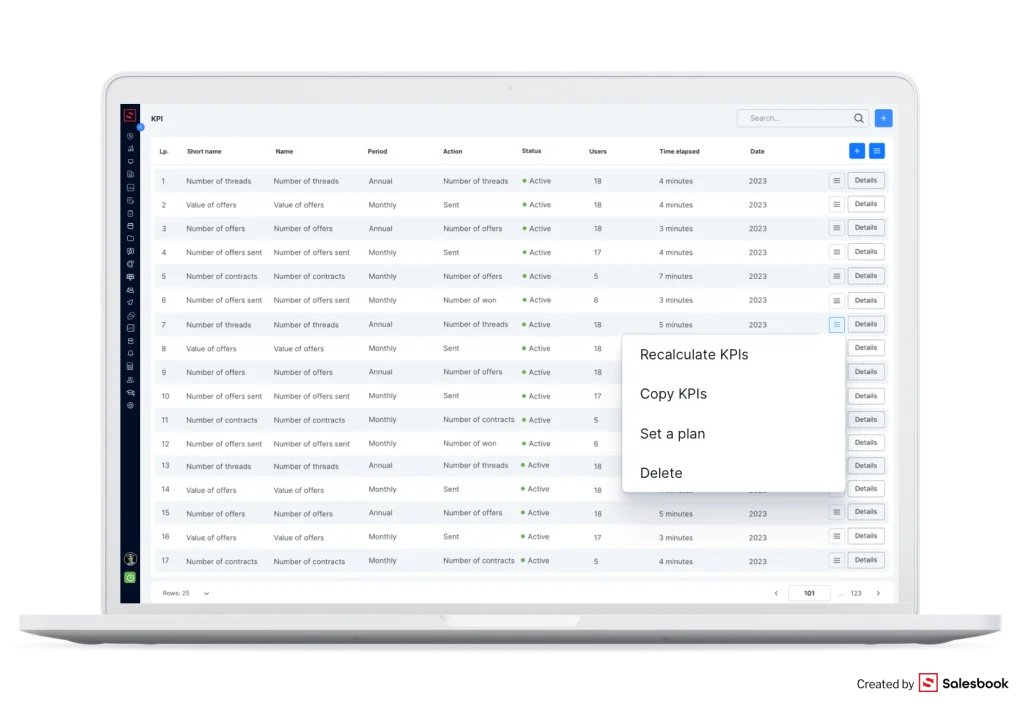Open Details for row 7

(866, 324)
